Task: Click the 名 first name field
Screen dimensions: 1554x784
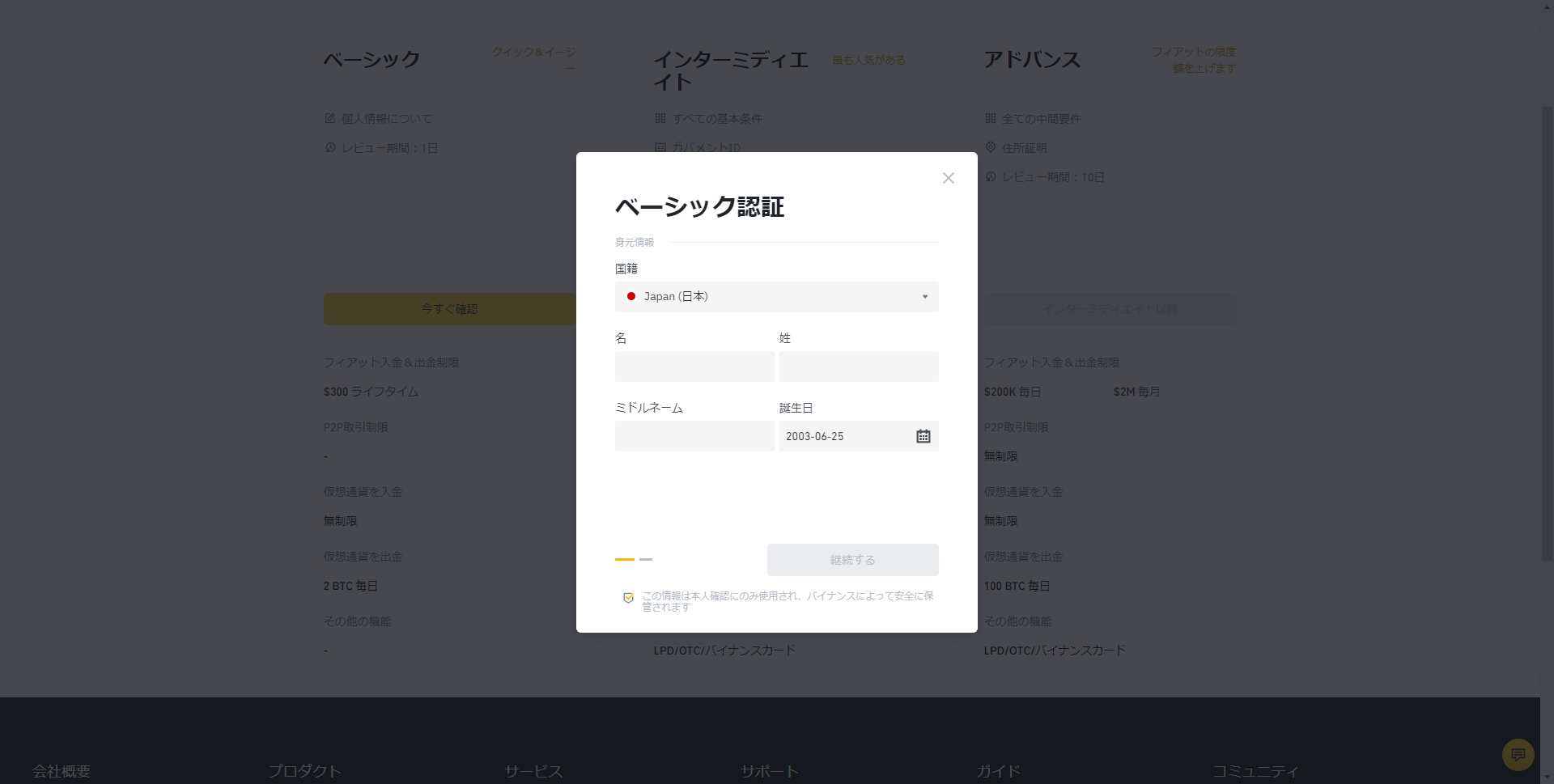Action: click(694, 367)
